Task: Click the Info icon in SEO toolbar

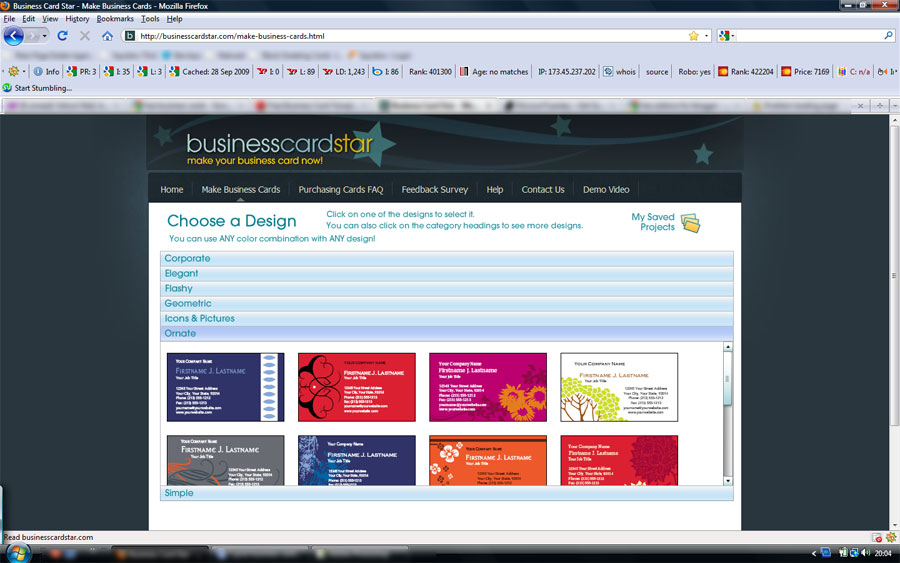Action: coord(46,72)
